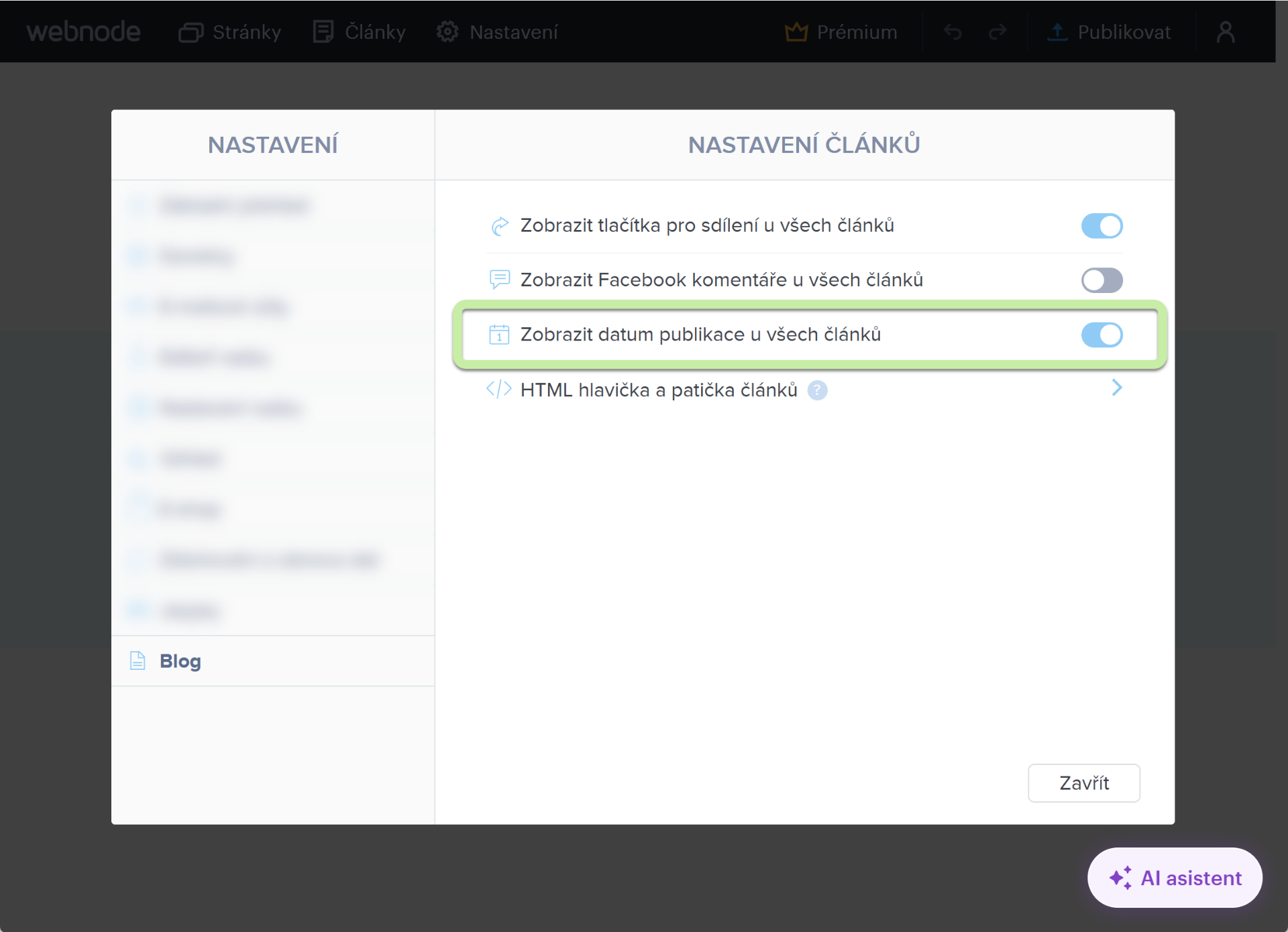Screen dimensions: 1288x932
Task: Open the user account icon
Action: click(1226, 32)
